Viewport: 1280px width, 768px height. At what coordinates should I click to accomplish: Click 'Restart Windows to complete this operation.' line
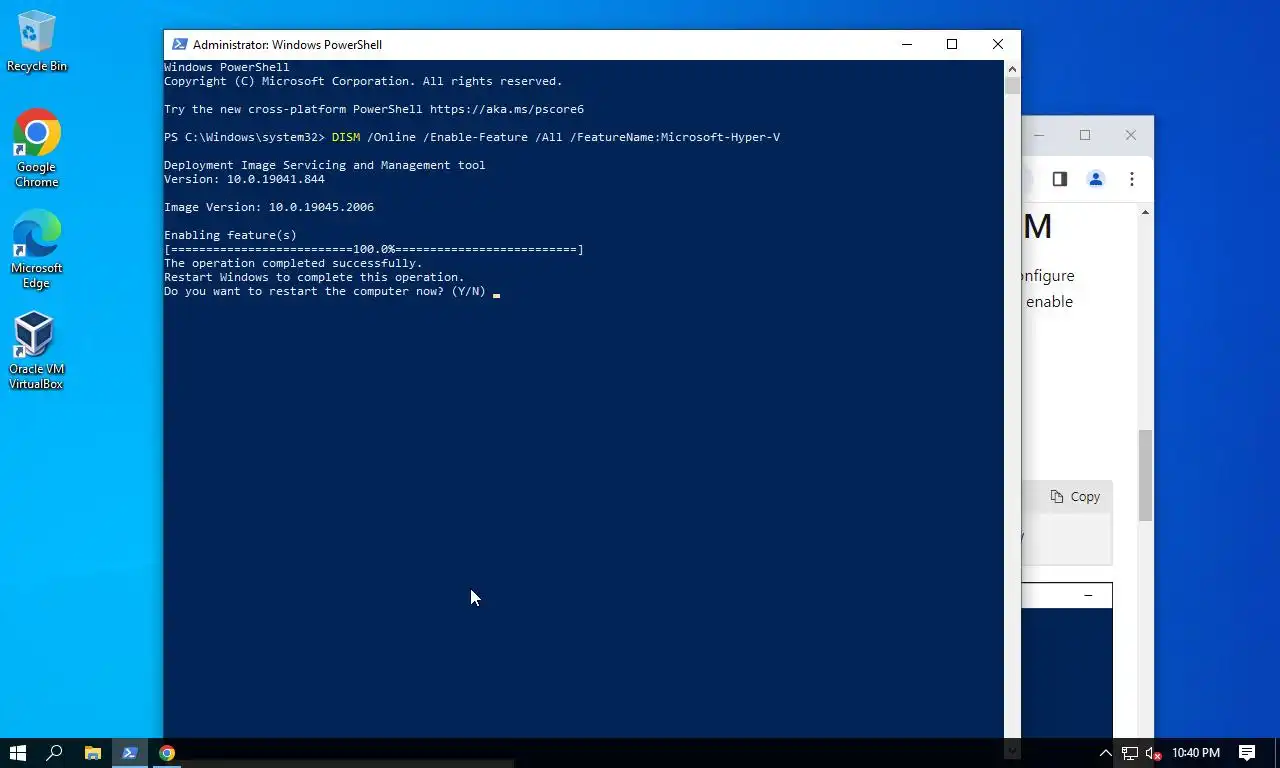coord(314,277)
